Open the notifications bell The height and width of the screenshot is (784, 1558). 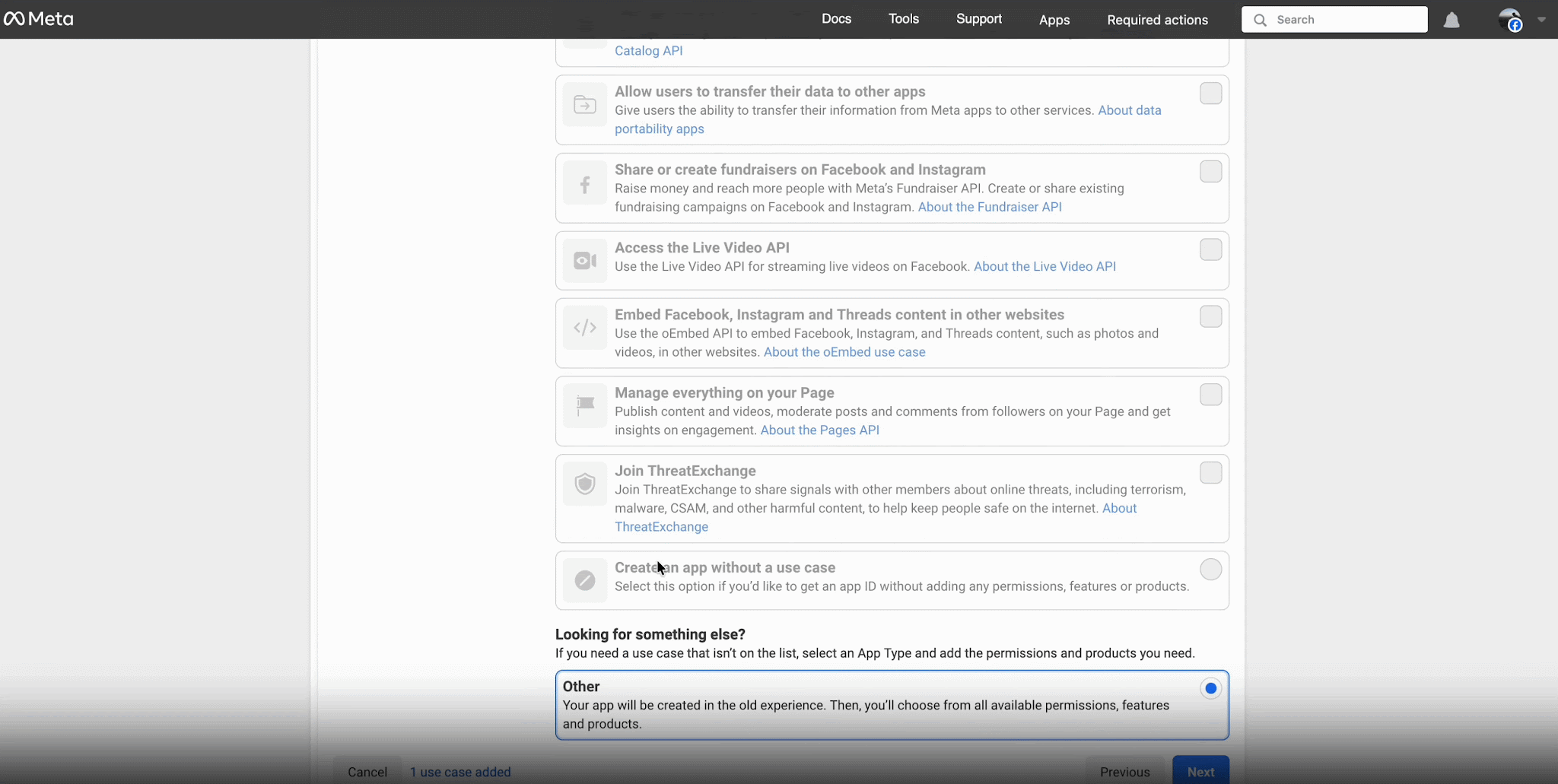(1451, 20)
